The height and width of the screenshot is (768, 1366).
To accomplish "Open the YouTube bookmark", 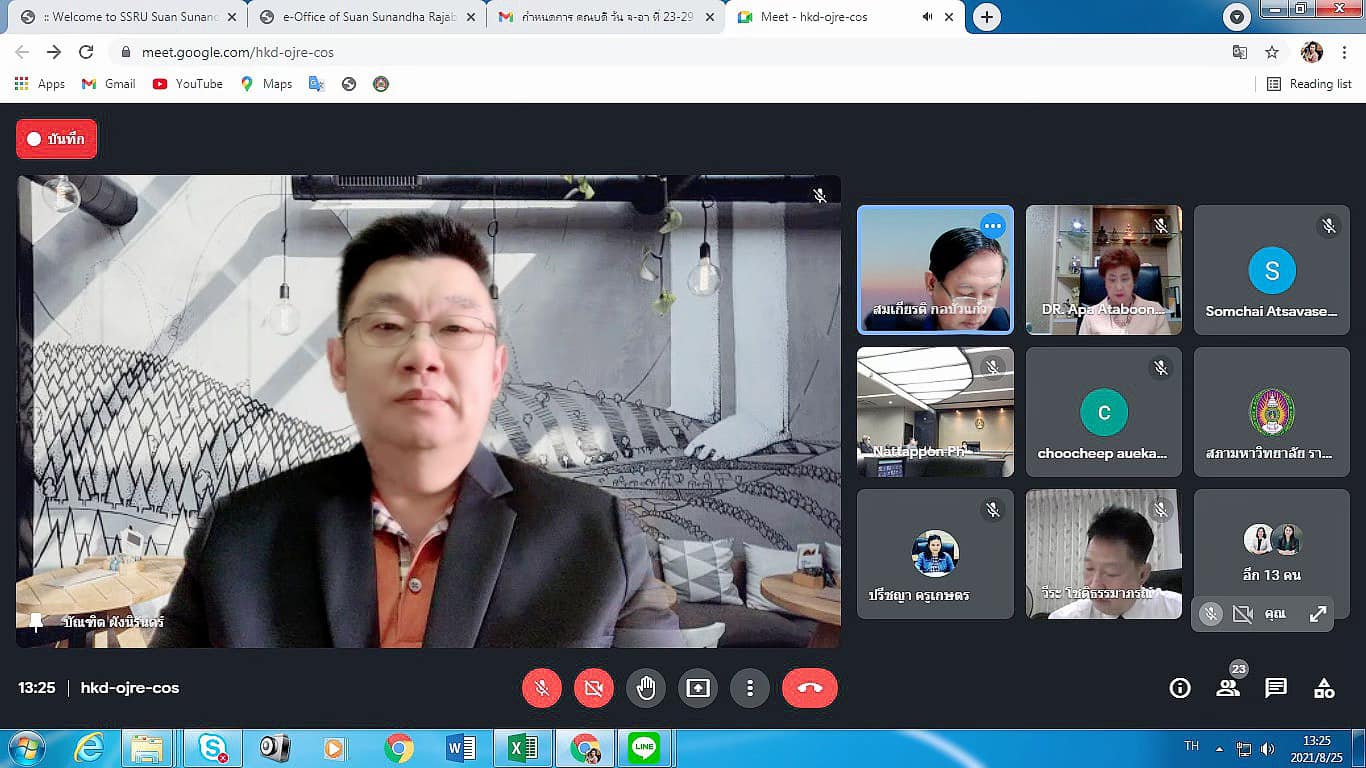I will click(187, 84).
